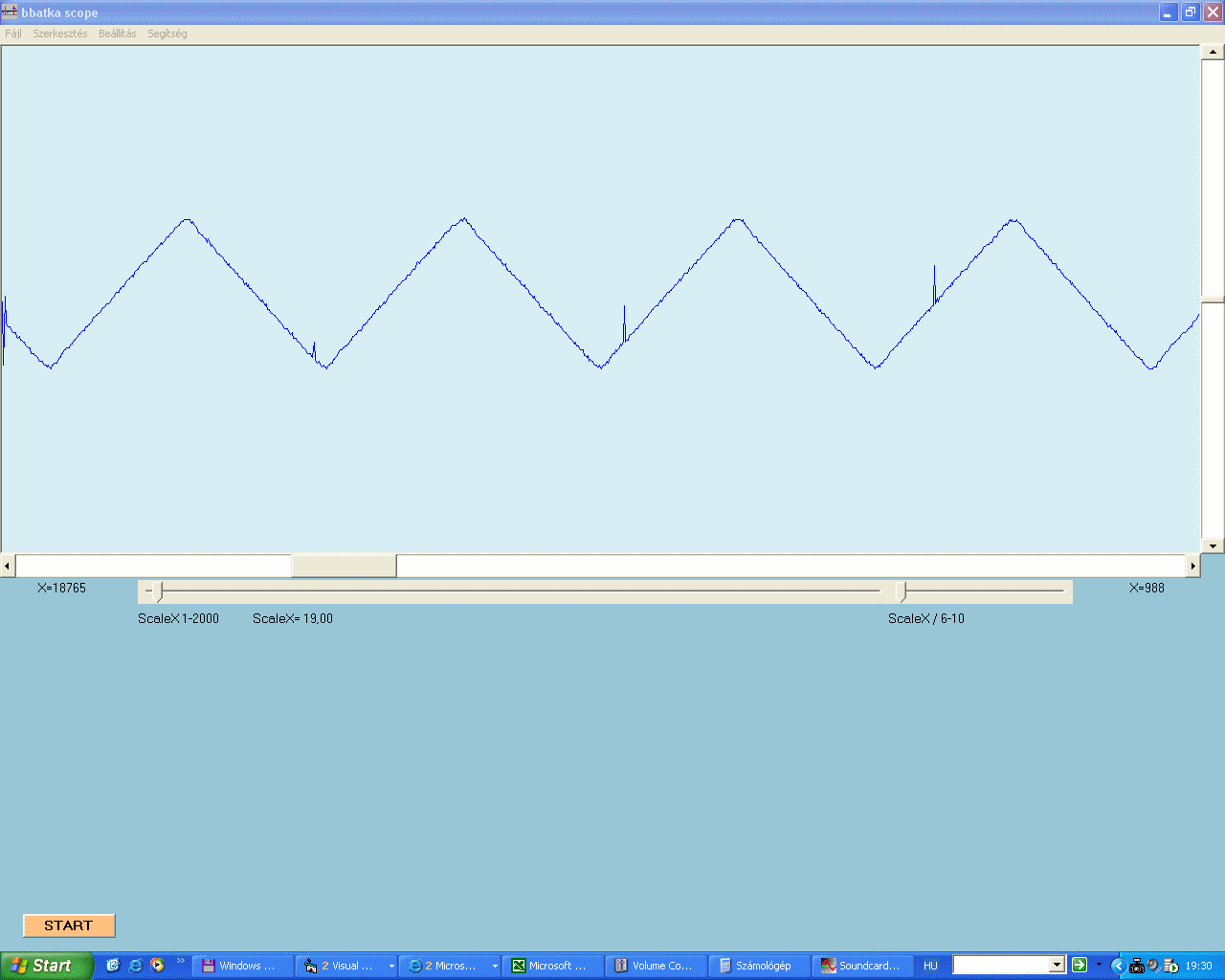Viewport: 1225px width, 980px height.
Task: Click the horizontal scrollbar thumb under the waveform
Action: click(344, 566)
